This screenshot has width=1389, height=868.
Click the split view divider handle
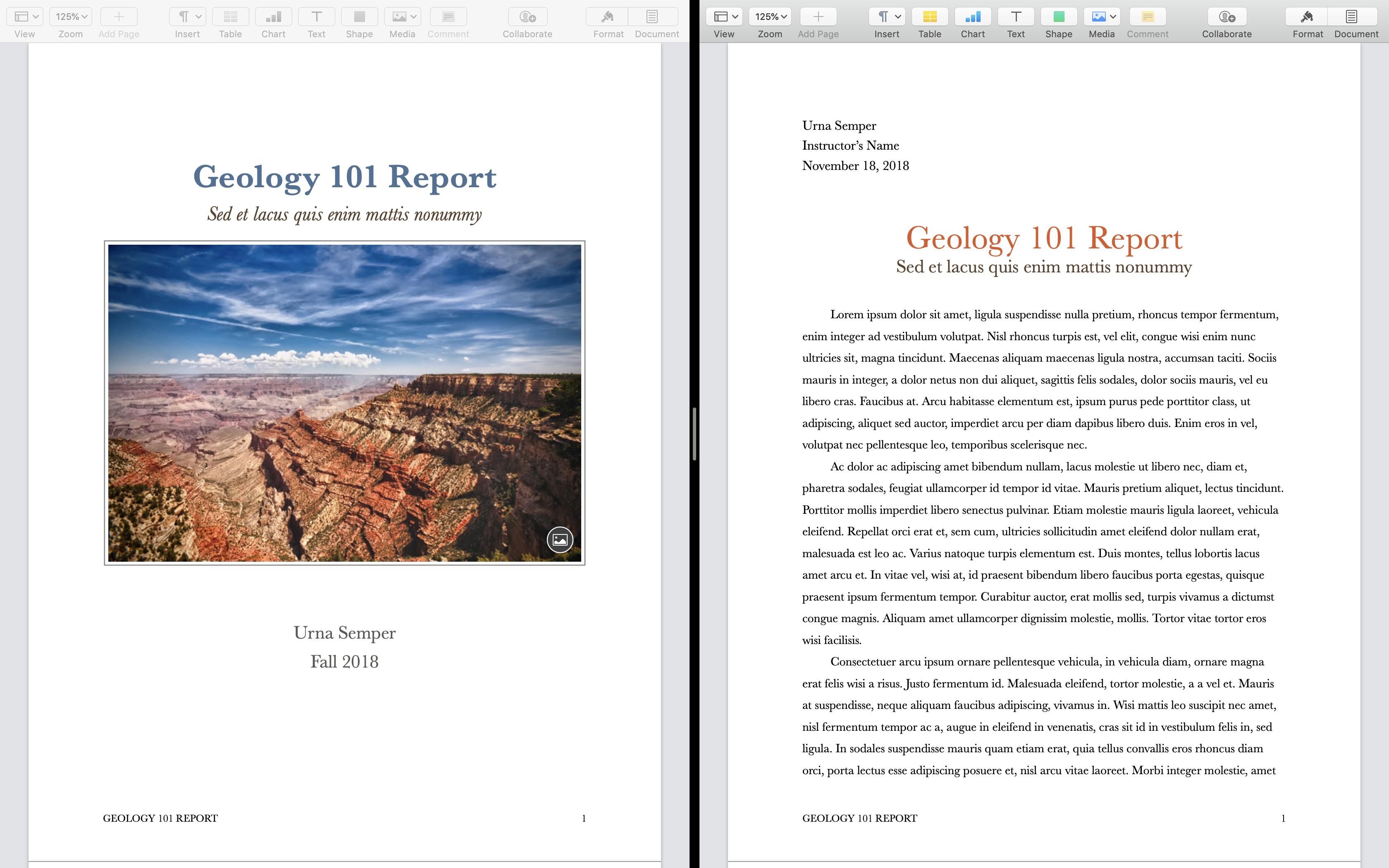point(694,434)
